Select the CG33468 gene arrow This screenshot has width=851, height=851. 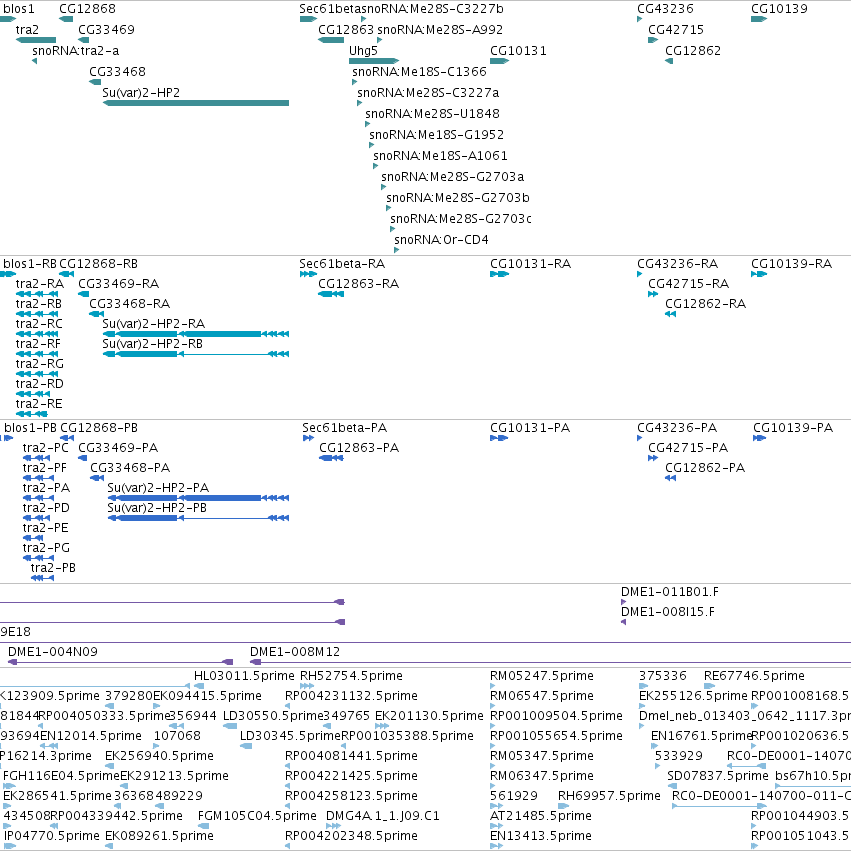click(95, 82)
